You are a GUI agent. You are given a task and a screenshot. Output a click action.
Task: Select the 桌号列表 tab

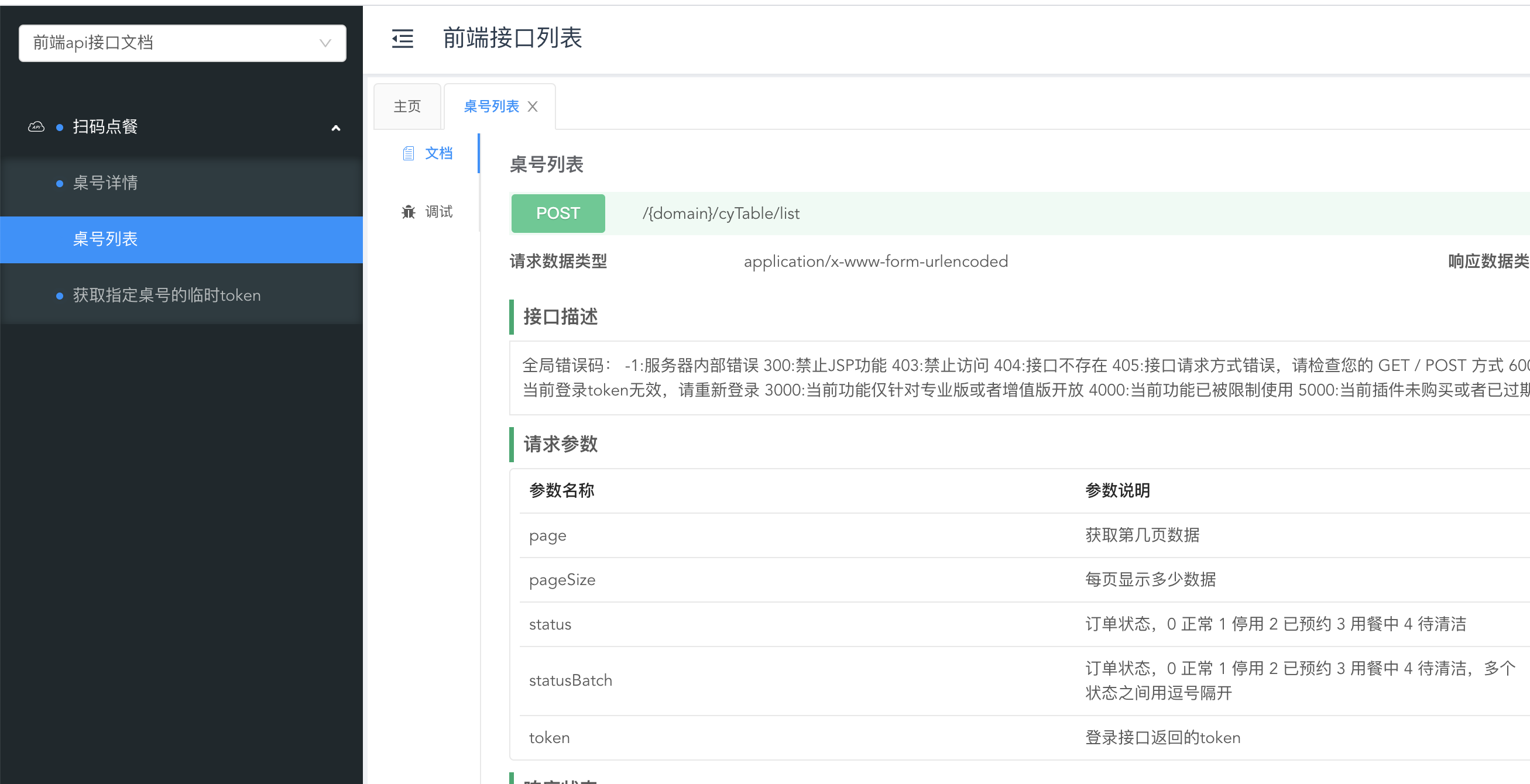(x=490, y=107)
